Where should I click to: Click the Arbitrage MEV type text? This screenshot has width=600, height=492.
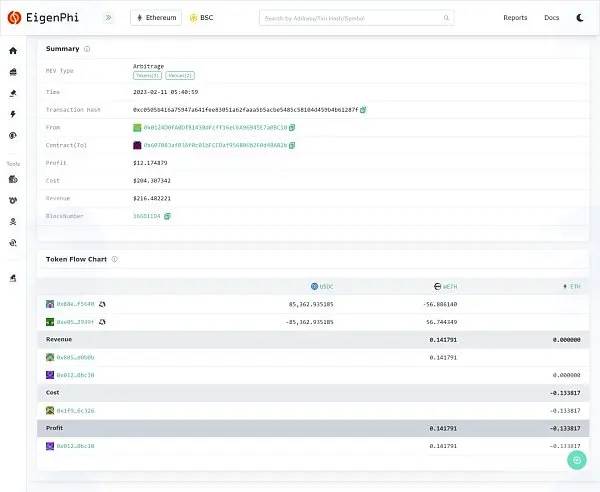[148, 66]
